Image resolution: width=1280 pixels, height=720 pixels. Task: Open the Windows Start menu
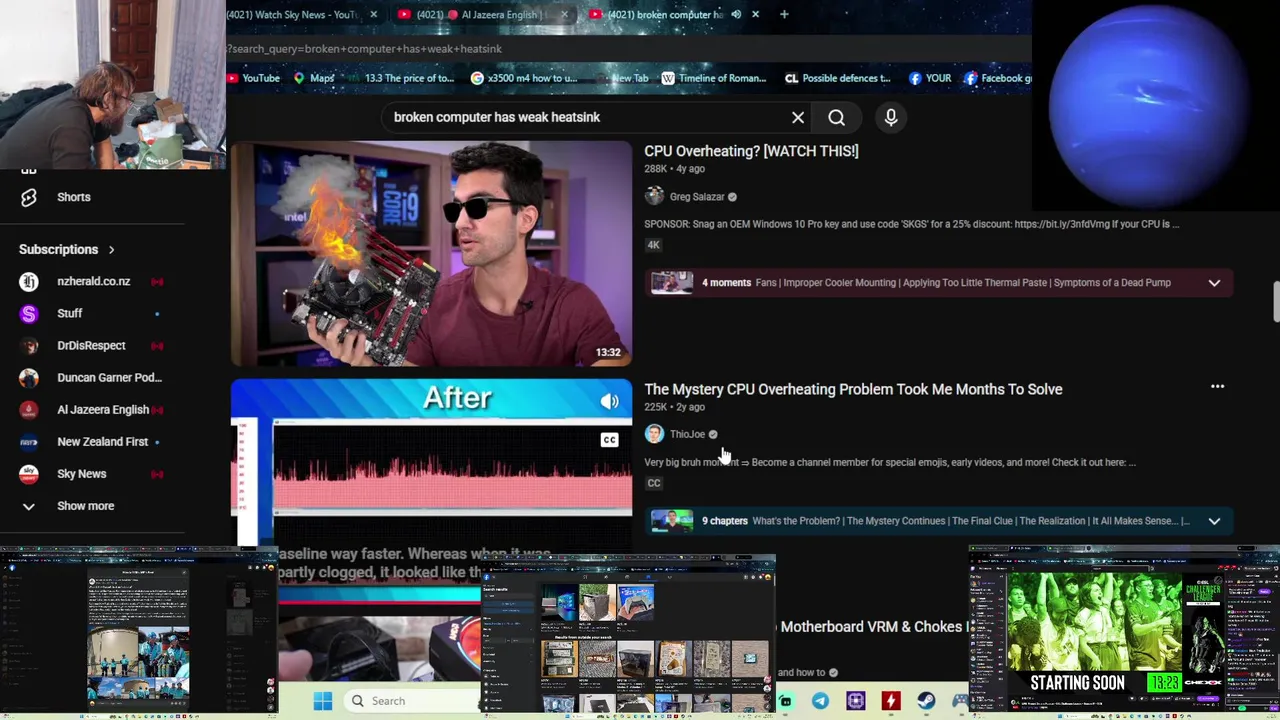322,701
